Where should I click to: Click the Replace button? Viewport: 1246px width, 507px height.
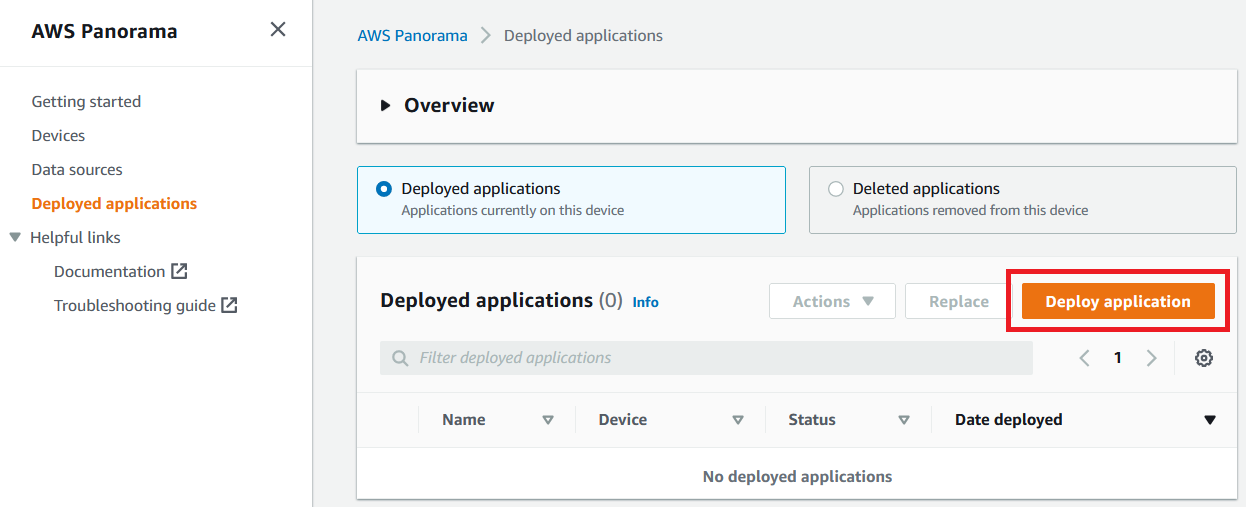pos(958,301)
